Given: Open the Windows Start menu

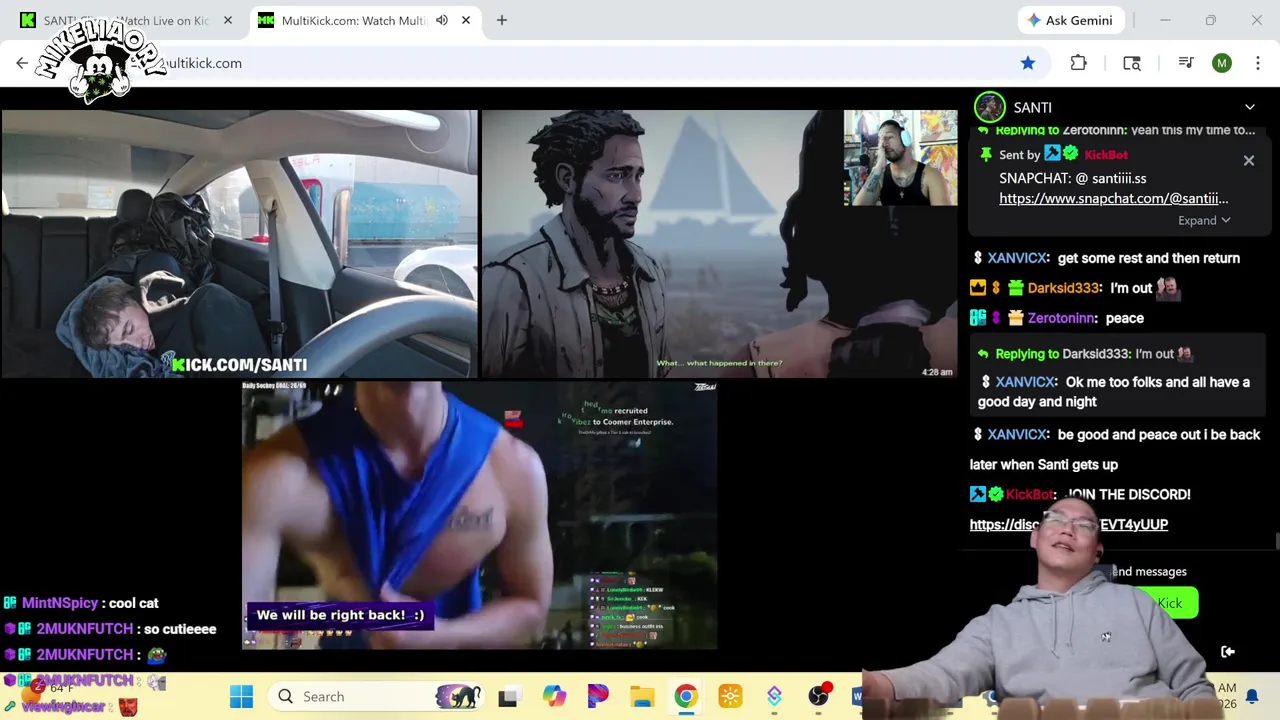Looking at the screenshot, I should point(241,696).
